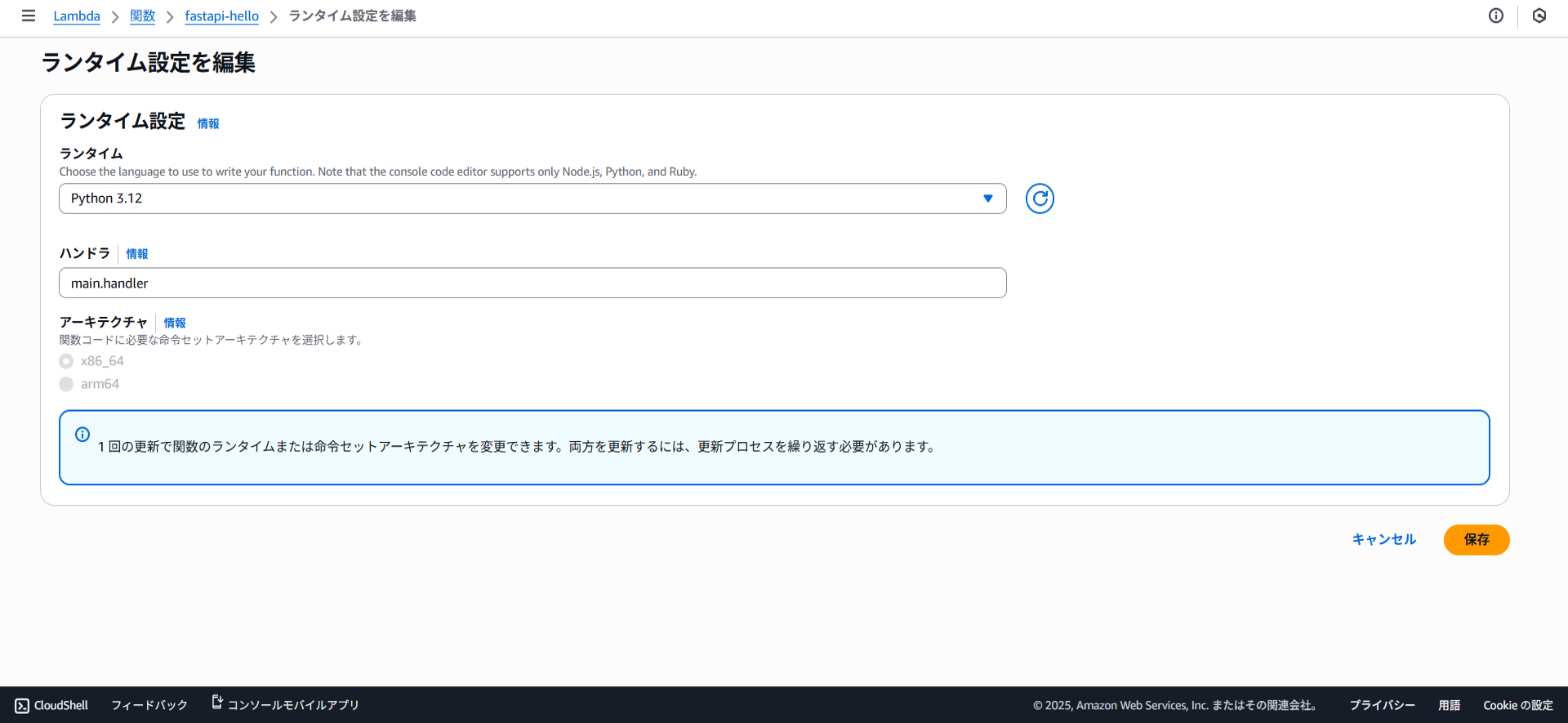The width and height of the screenshot is (1568, 723).
Task: Open フィードバック in the footer
Action: tap(149, 705)
